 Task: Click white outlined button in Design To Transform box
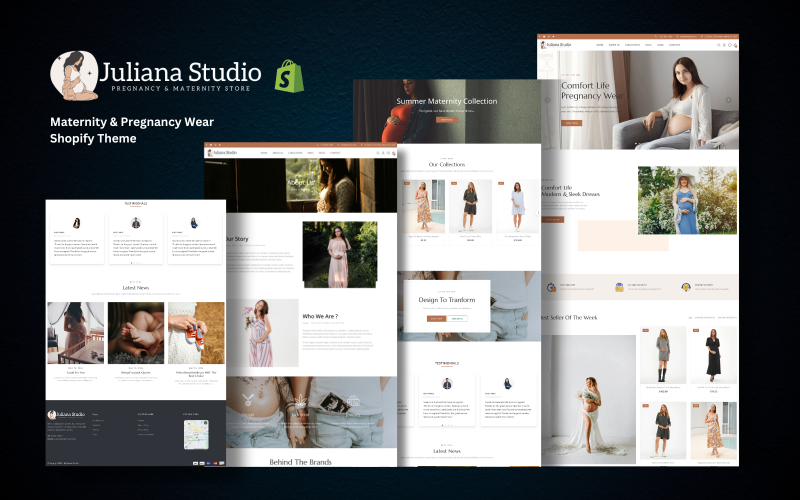pyautogui.click(x=457, y=318)
